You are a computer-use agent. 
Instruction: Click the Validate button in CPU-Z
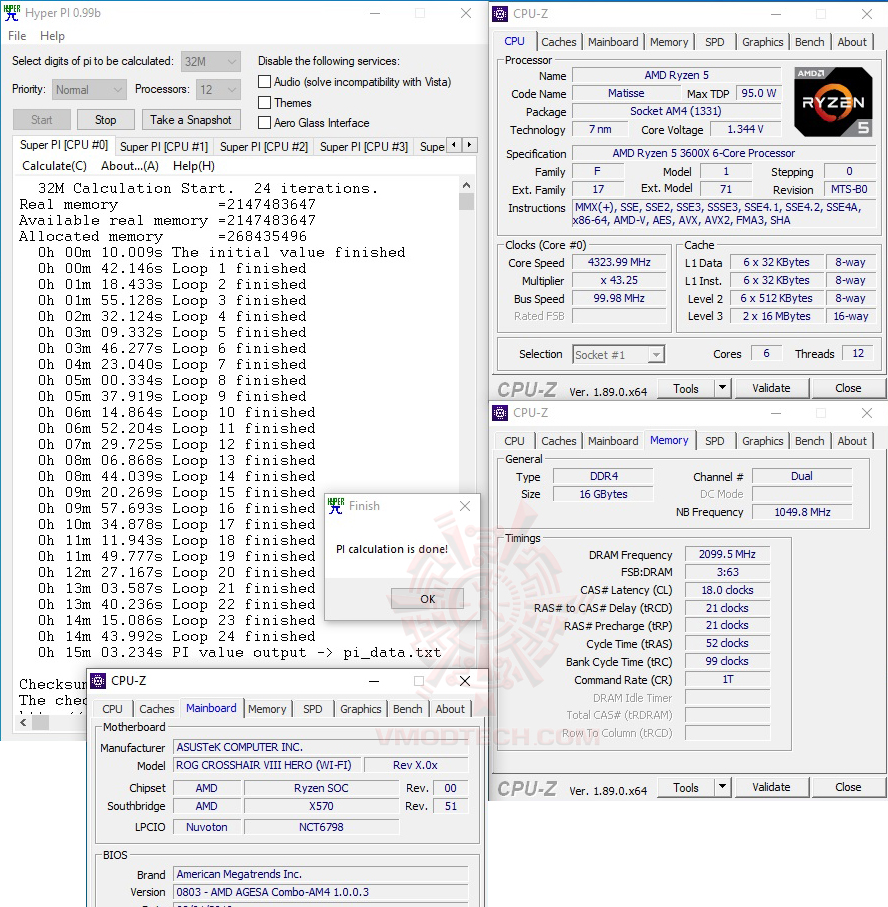(x=772, y=387)
